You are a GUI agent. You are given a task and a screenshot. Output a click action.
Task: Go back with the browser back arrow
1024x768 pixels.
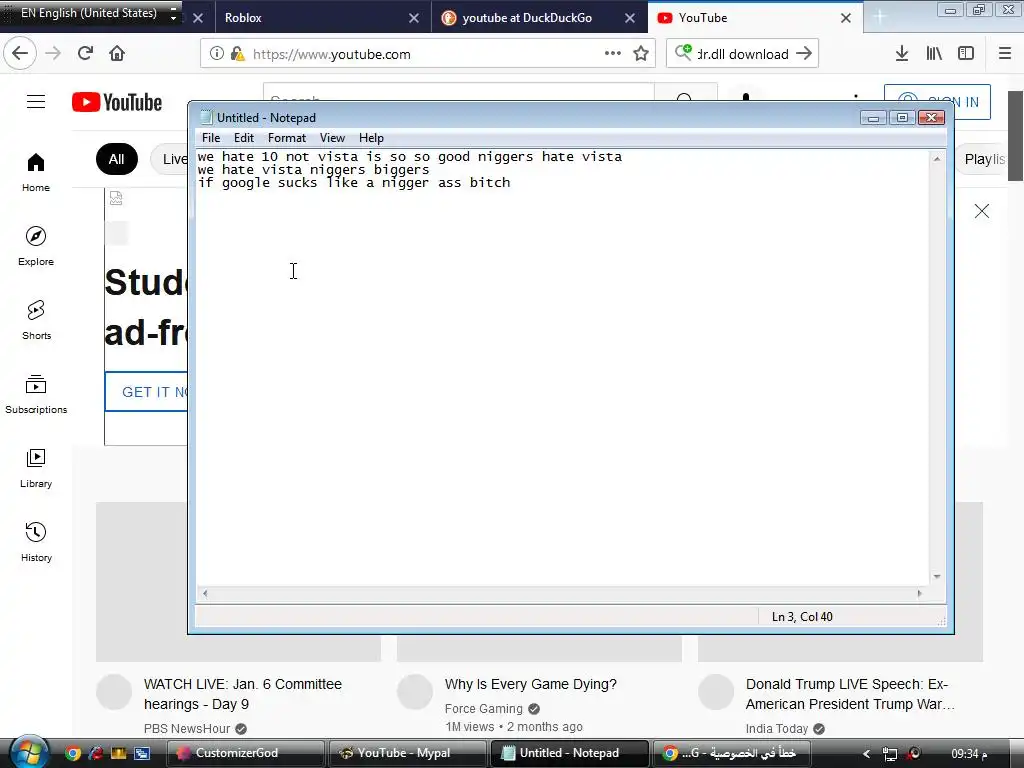20,54
